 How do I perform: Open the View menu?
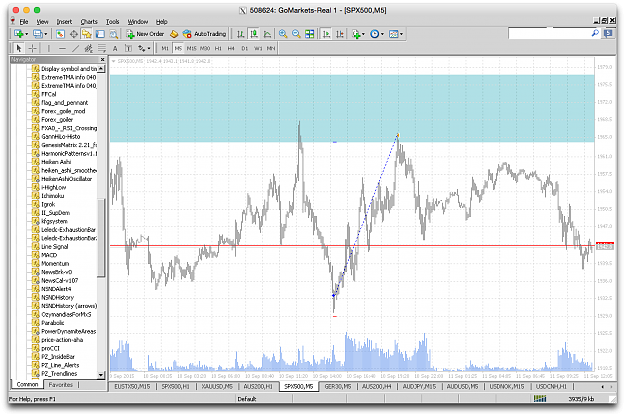click(x=42, y=22)
